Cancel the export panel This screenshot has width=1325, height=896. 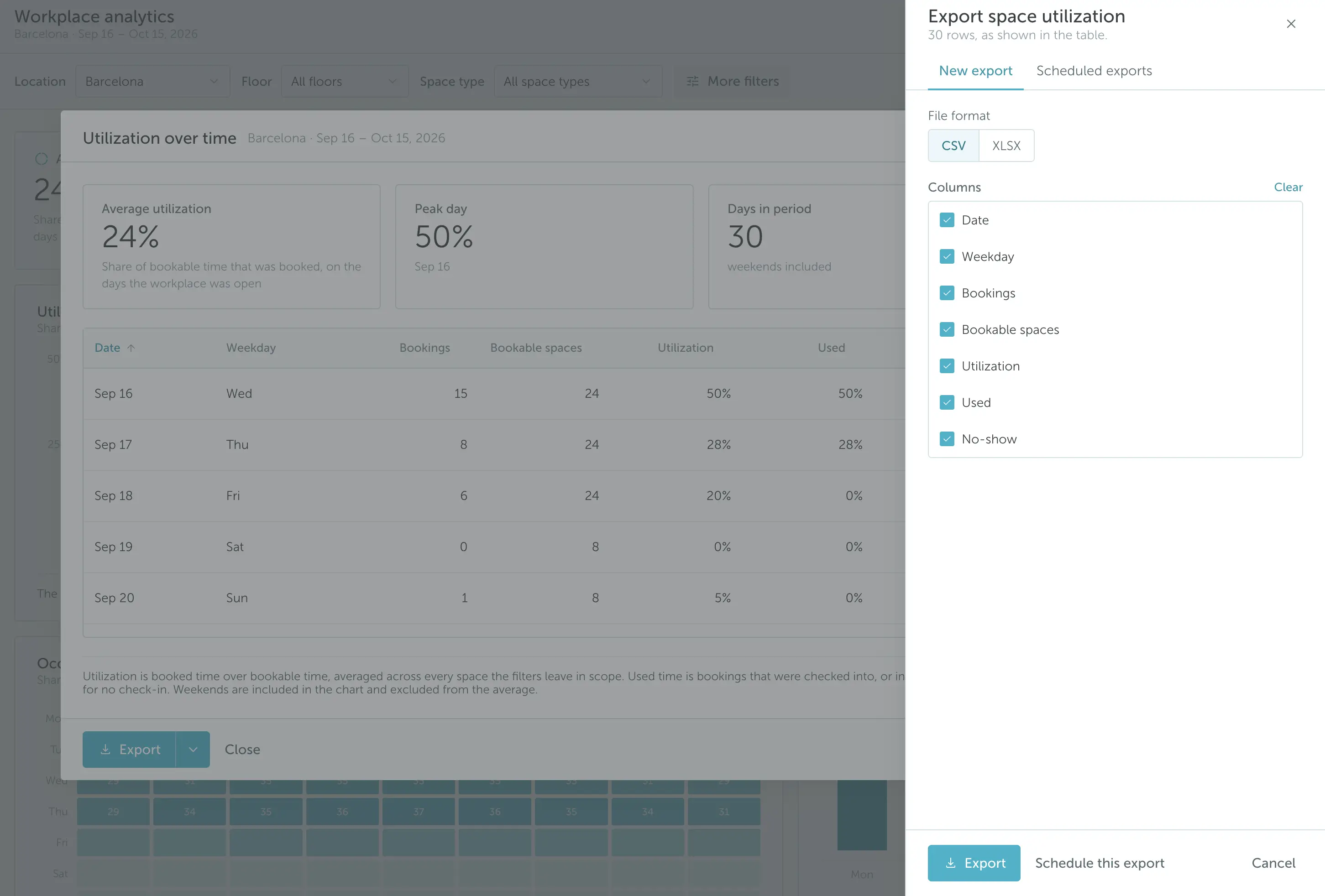[1273, 863]
